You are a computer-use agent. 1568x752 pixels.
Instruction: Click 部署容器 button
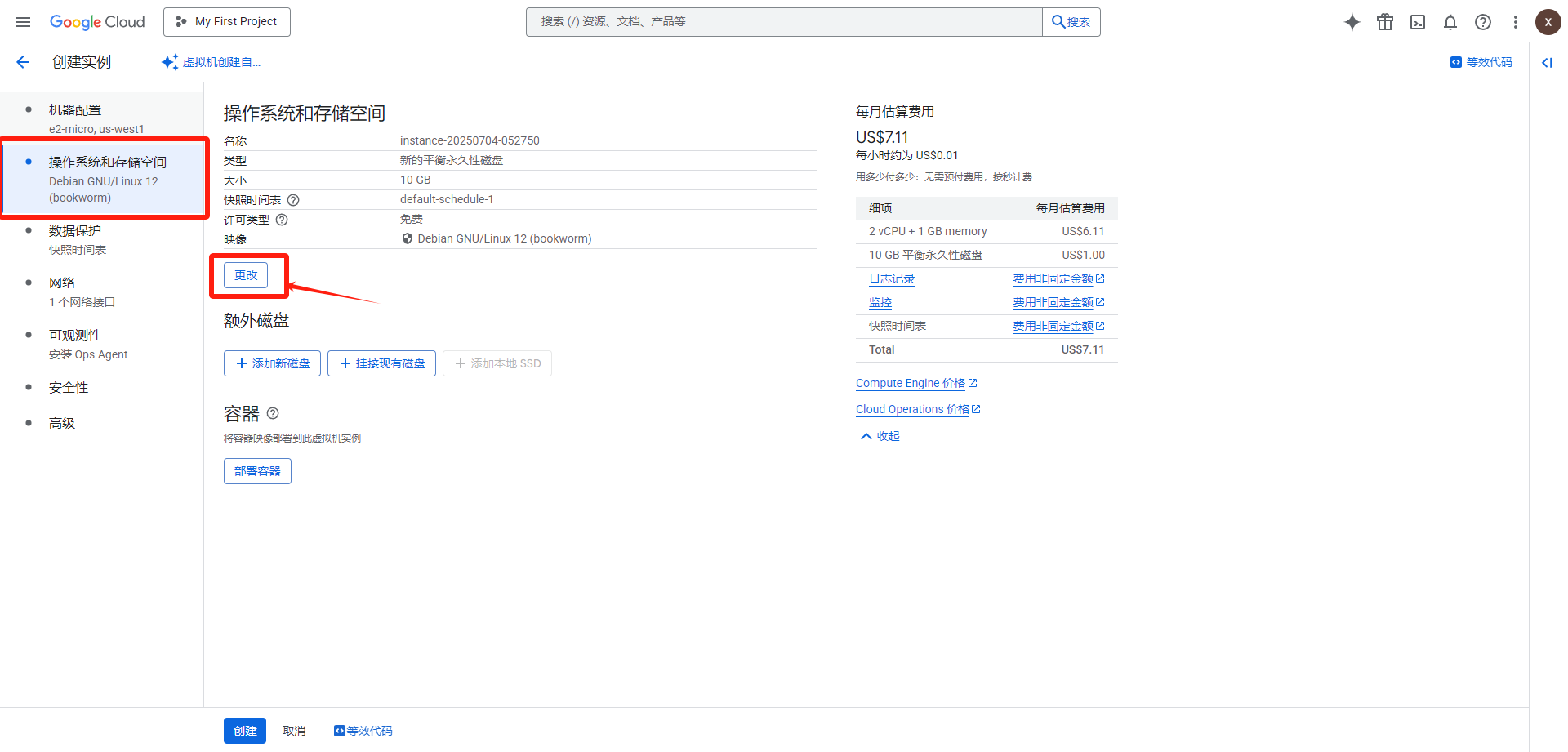[257, 471]
